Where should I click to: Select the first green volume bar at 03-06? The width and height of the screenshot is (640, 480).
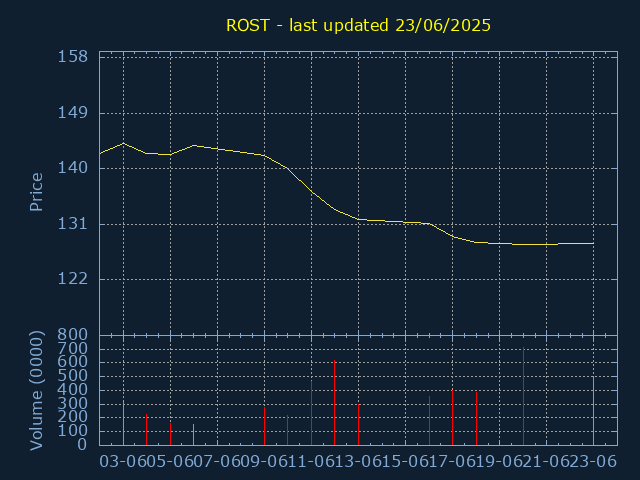pyautogui.click(x=123, y=423)
